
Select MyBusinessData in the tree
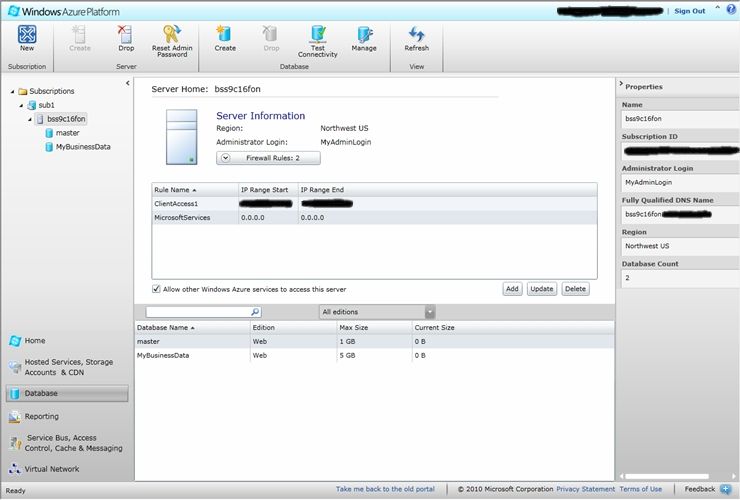83,147
